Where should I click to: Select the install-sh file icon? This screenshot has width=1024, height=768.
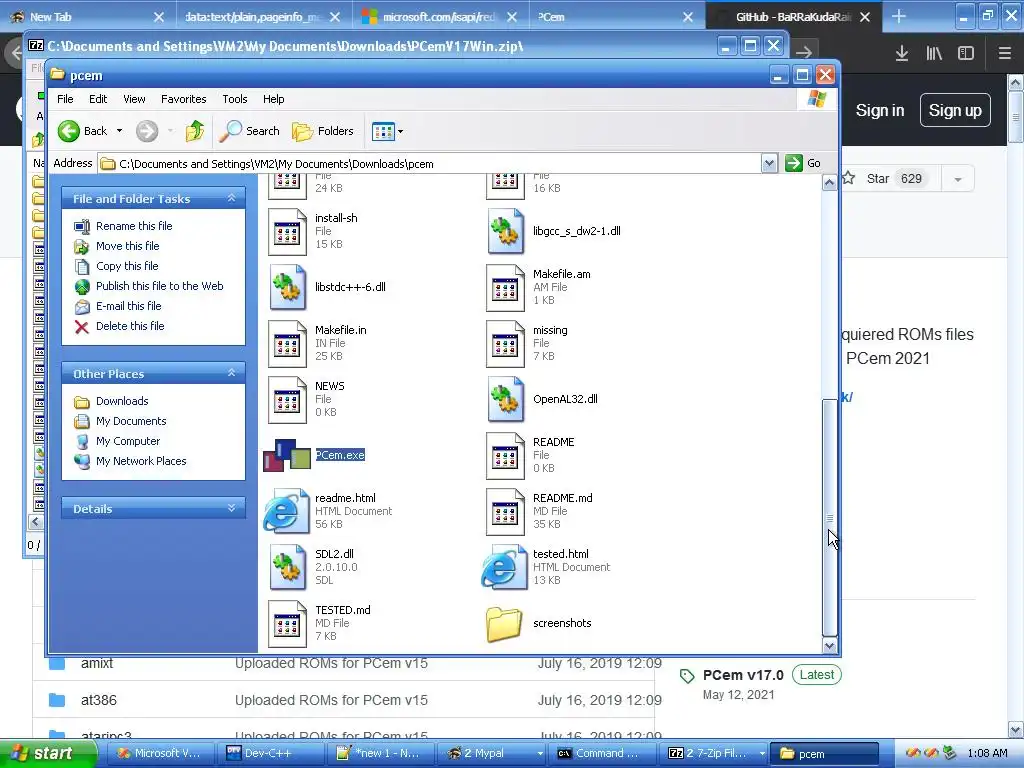287,231
